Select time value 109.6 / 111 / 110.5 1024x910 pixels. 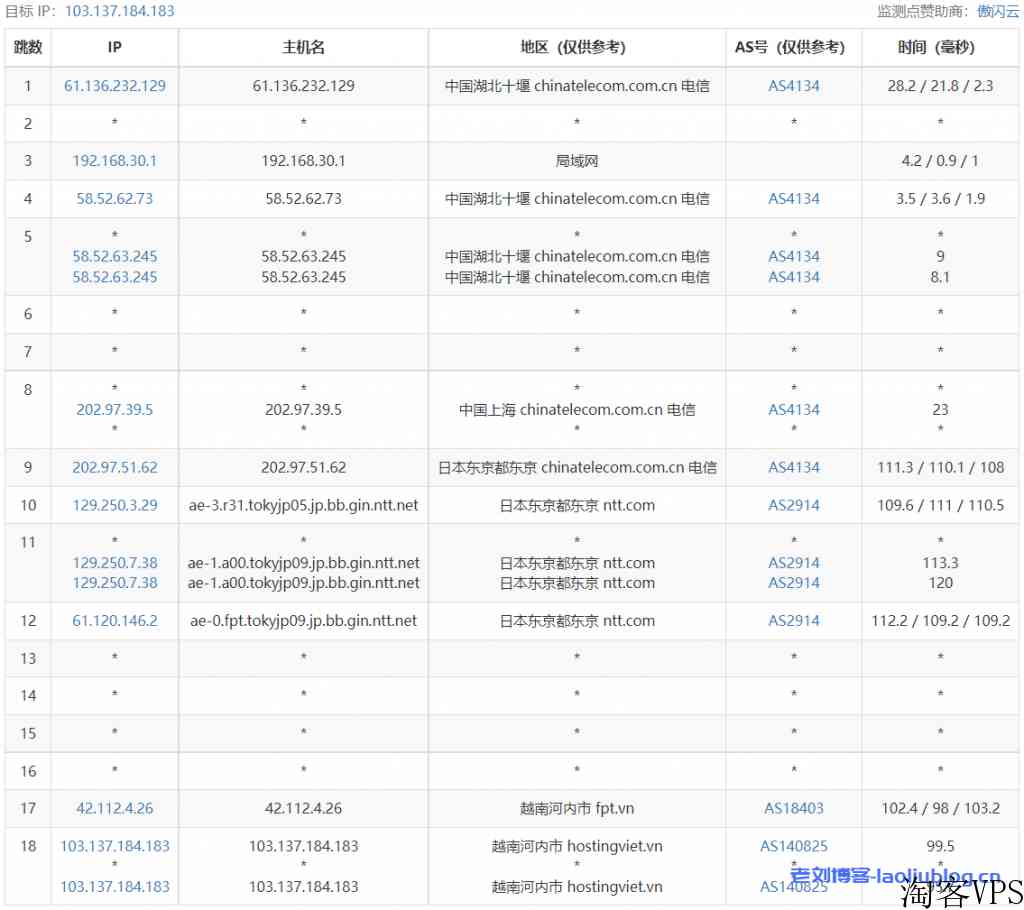[940, 505]
